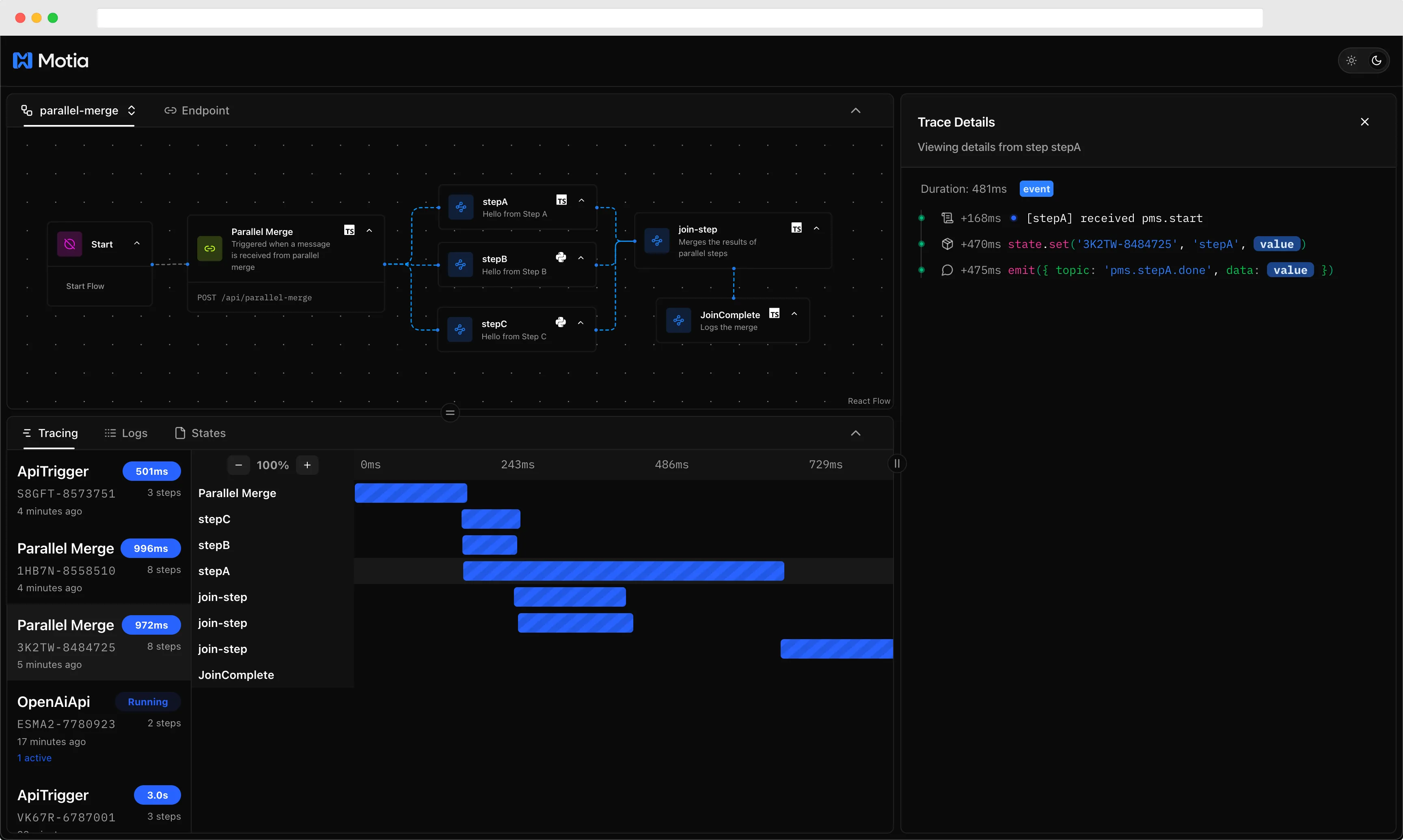Click the TypeScript icon on stepA node
1403x840 pixels.
point(561,200)
